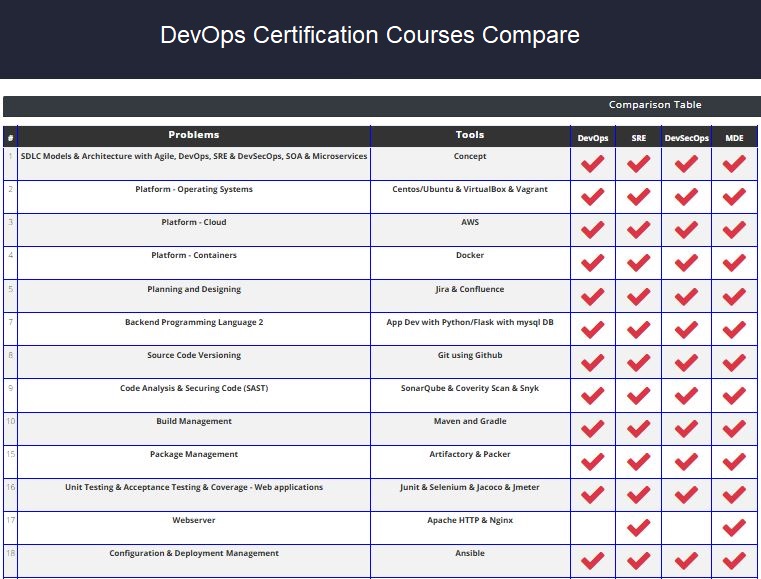Click SRE checkmark for Maven and Gradle

click(x=638, y=428)
